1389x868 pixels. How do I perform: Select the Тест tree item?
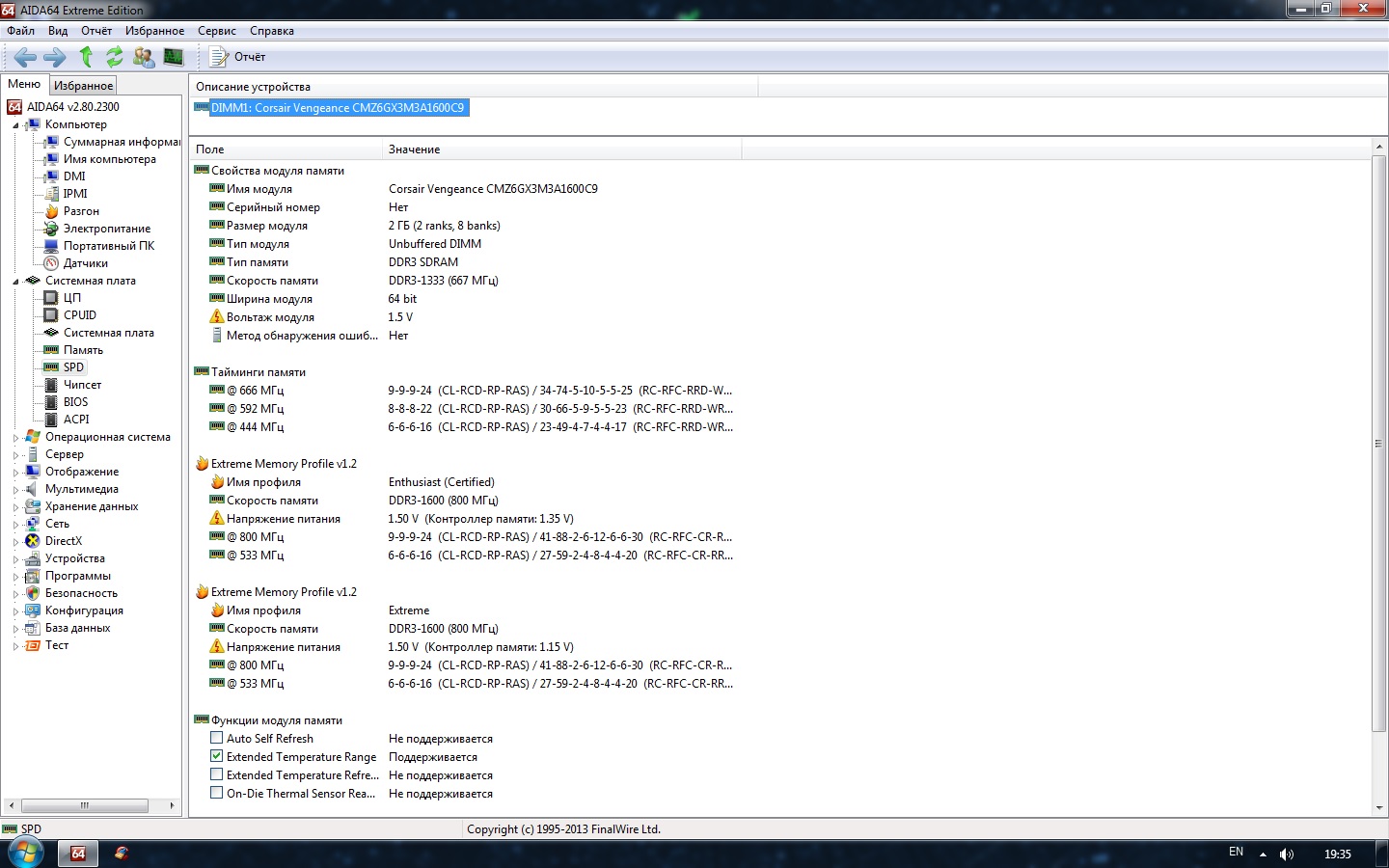(x=57, y=645)
